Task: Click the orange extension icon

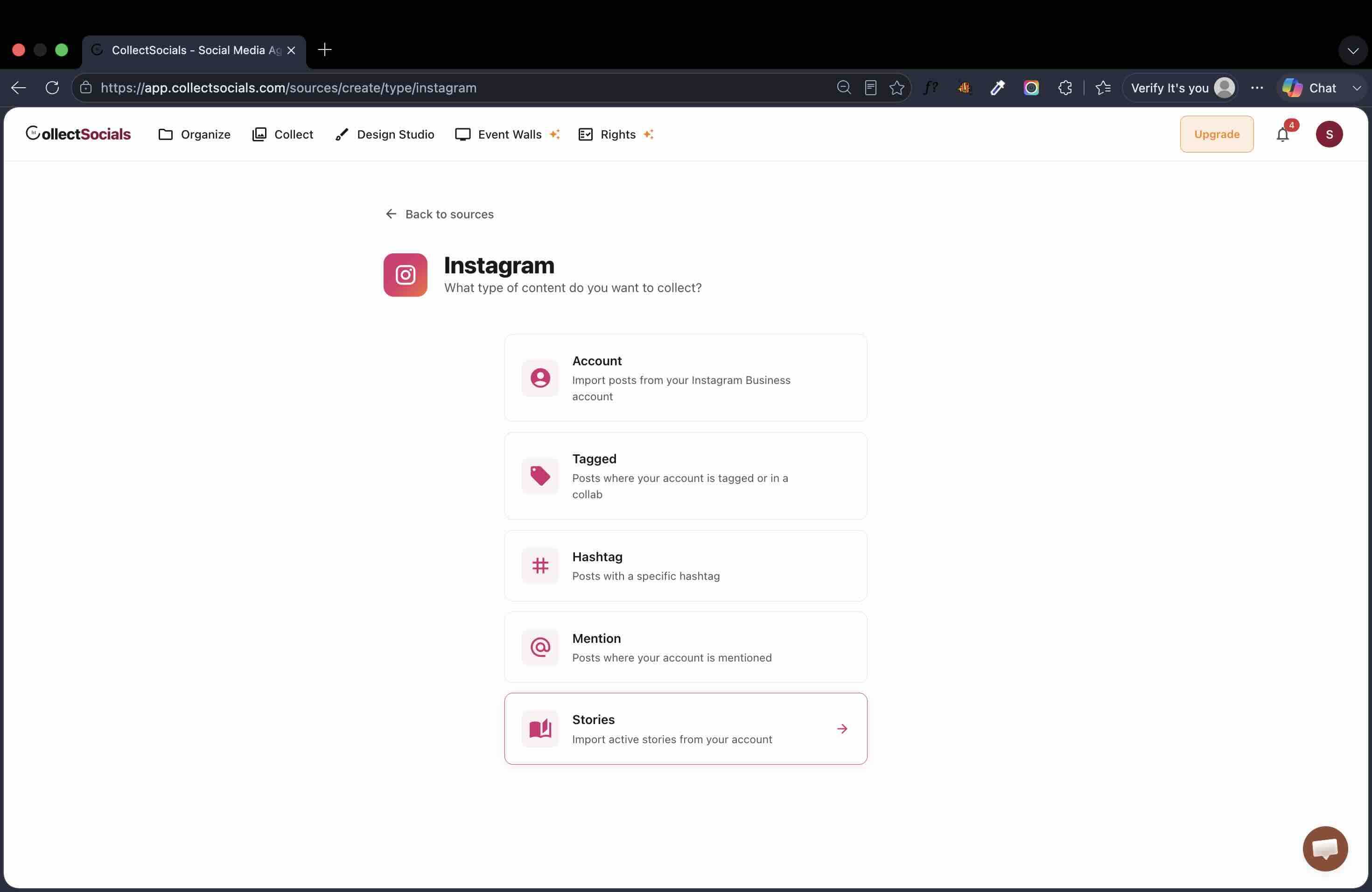Action: [965, 88]
